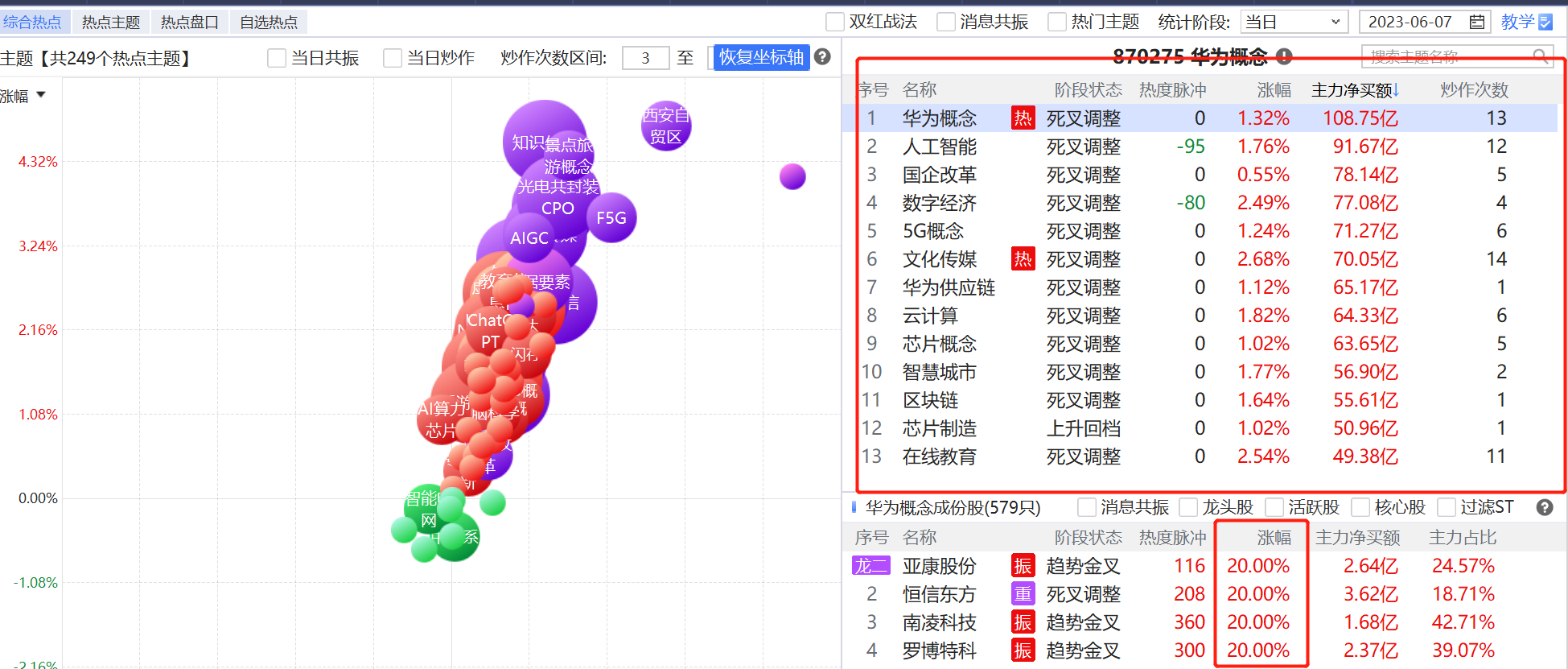Switch to 自选热点 tab

point(269,22)
